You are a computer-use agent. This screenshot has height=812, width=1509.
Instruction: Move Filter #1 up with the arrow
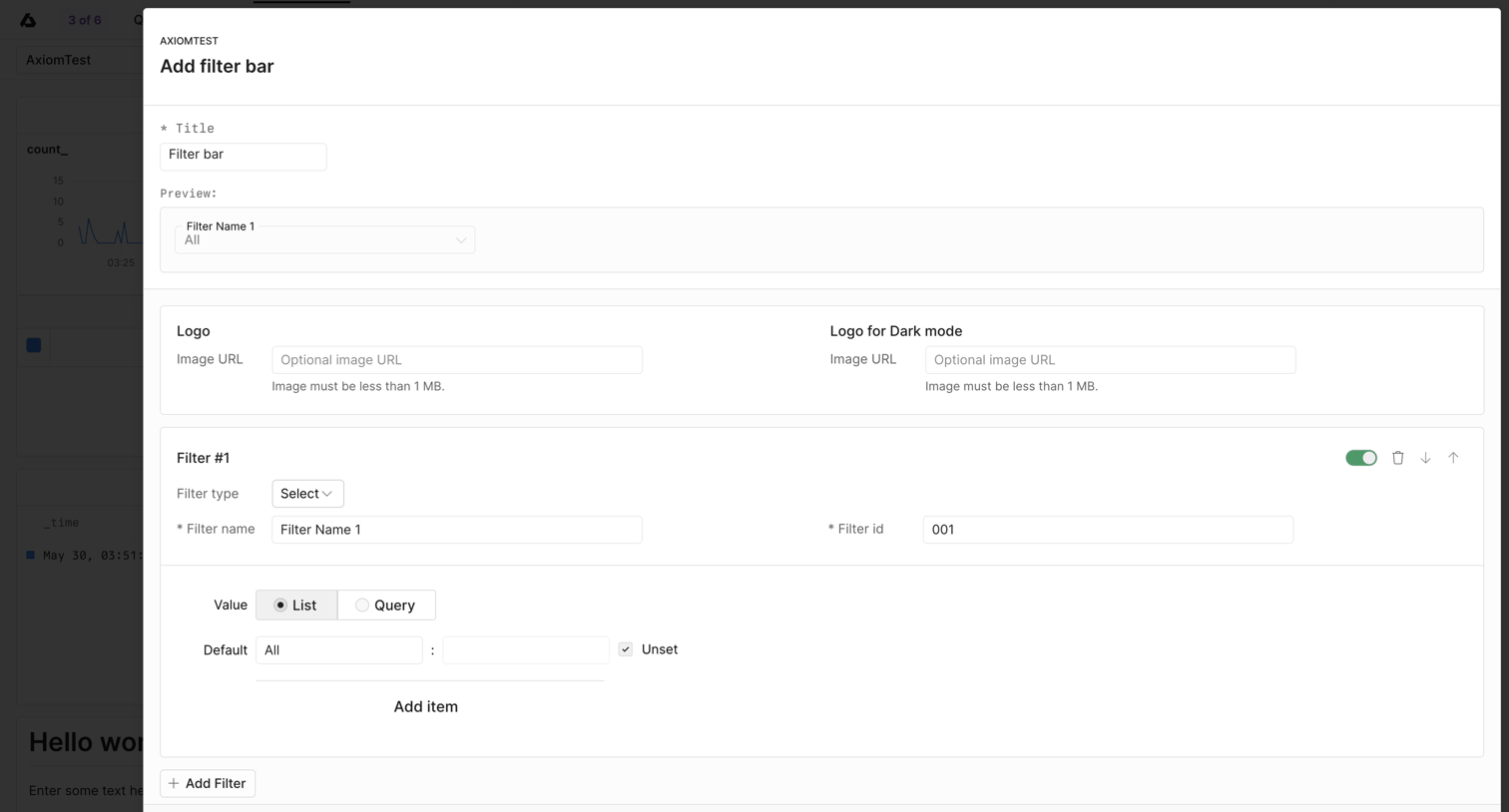1453,458
